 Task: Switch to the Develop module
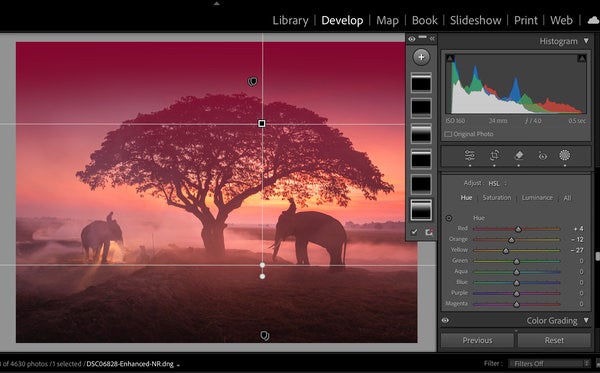342,20
